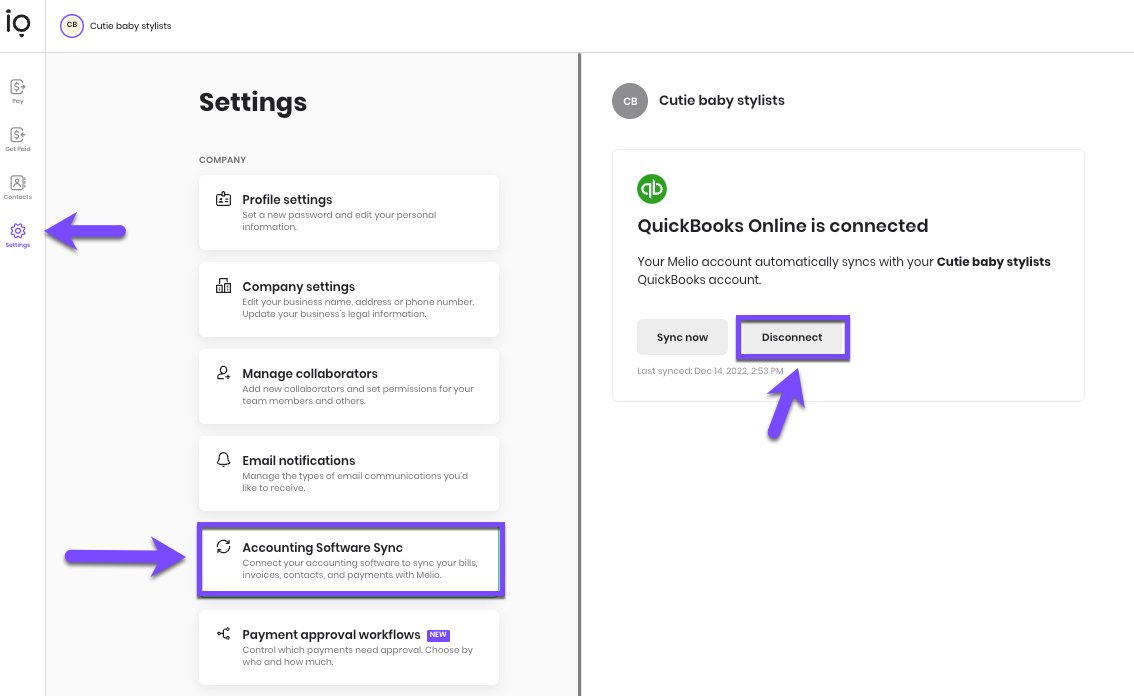Go to Contacts in the sidebar

18,187
